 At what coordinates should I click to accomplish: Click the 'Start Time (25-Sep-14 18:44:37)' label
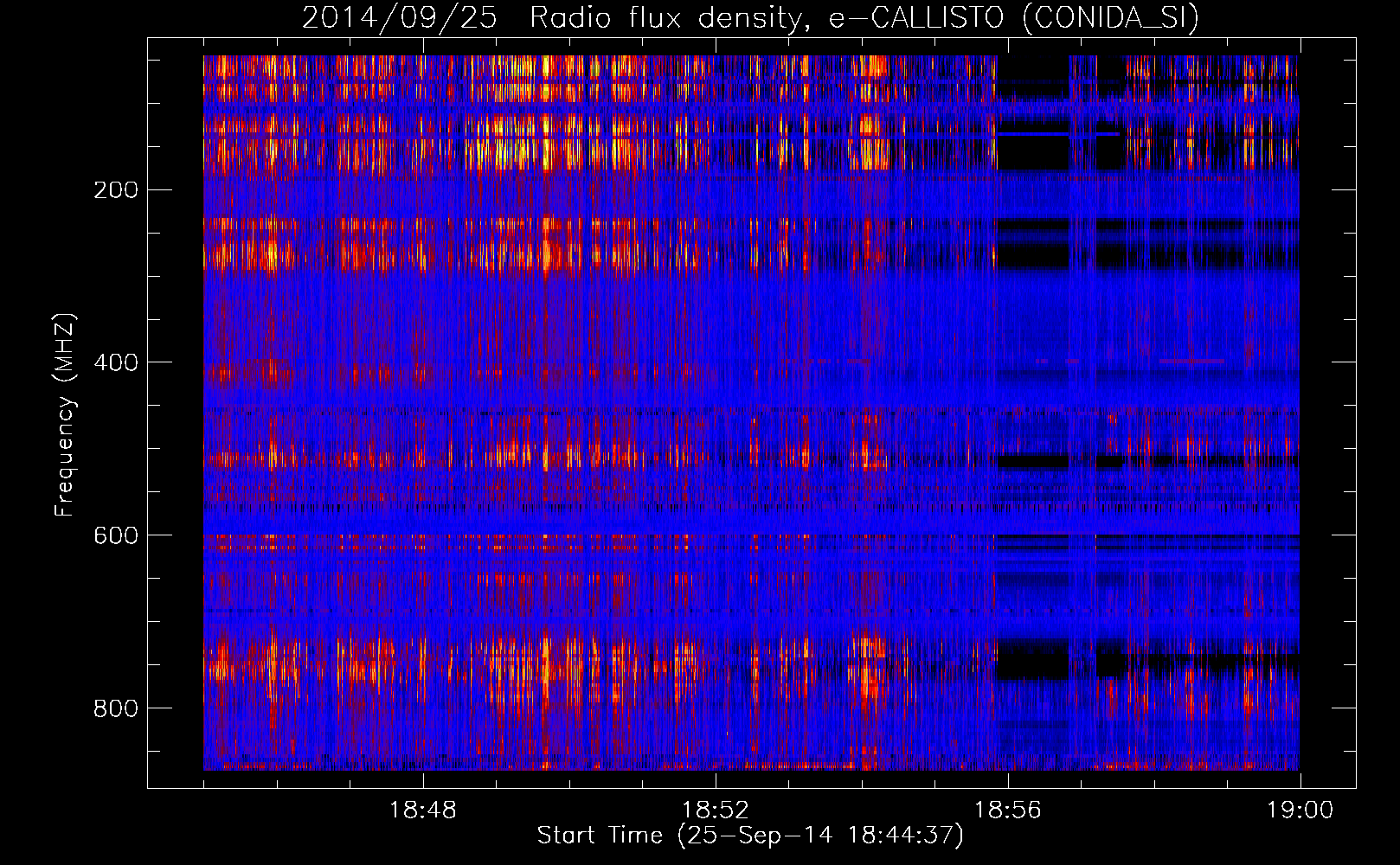point(750,836)
